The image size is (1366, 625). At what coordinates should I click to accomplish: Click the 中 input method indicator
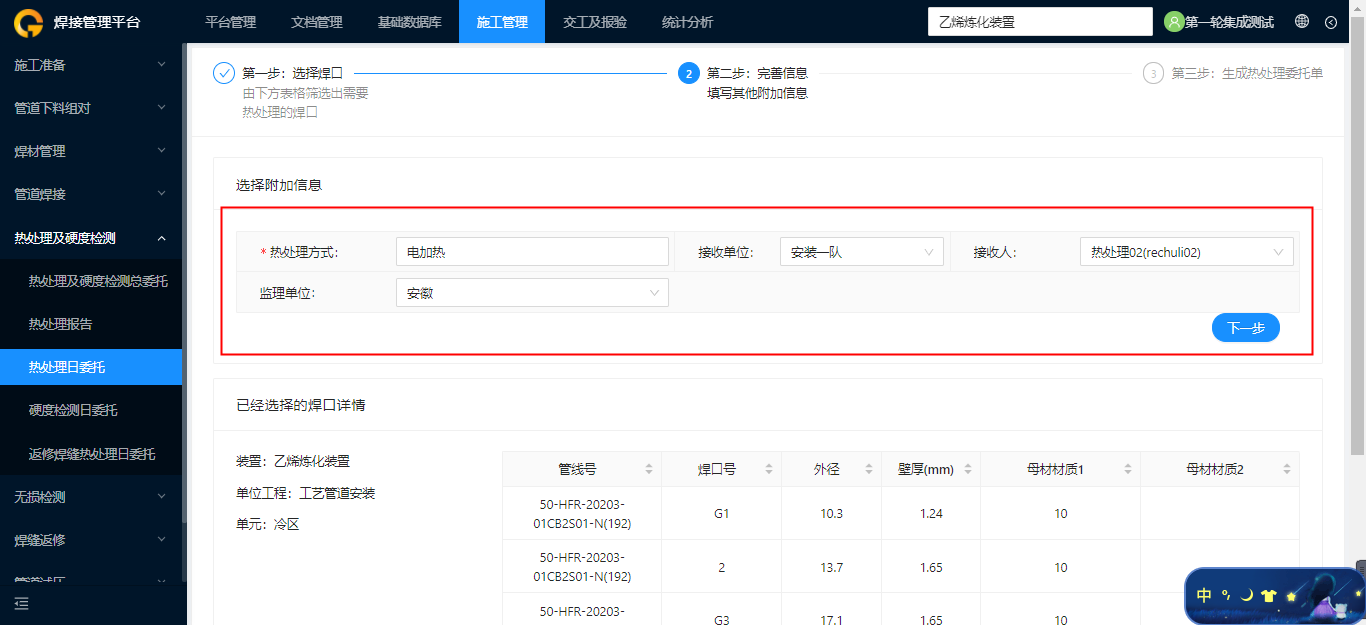pos(1204,595)
